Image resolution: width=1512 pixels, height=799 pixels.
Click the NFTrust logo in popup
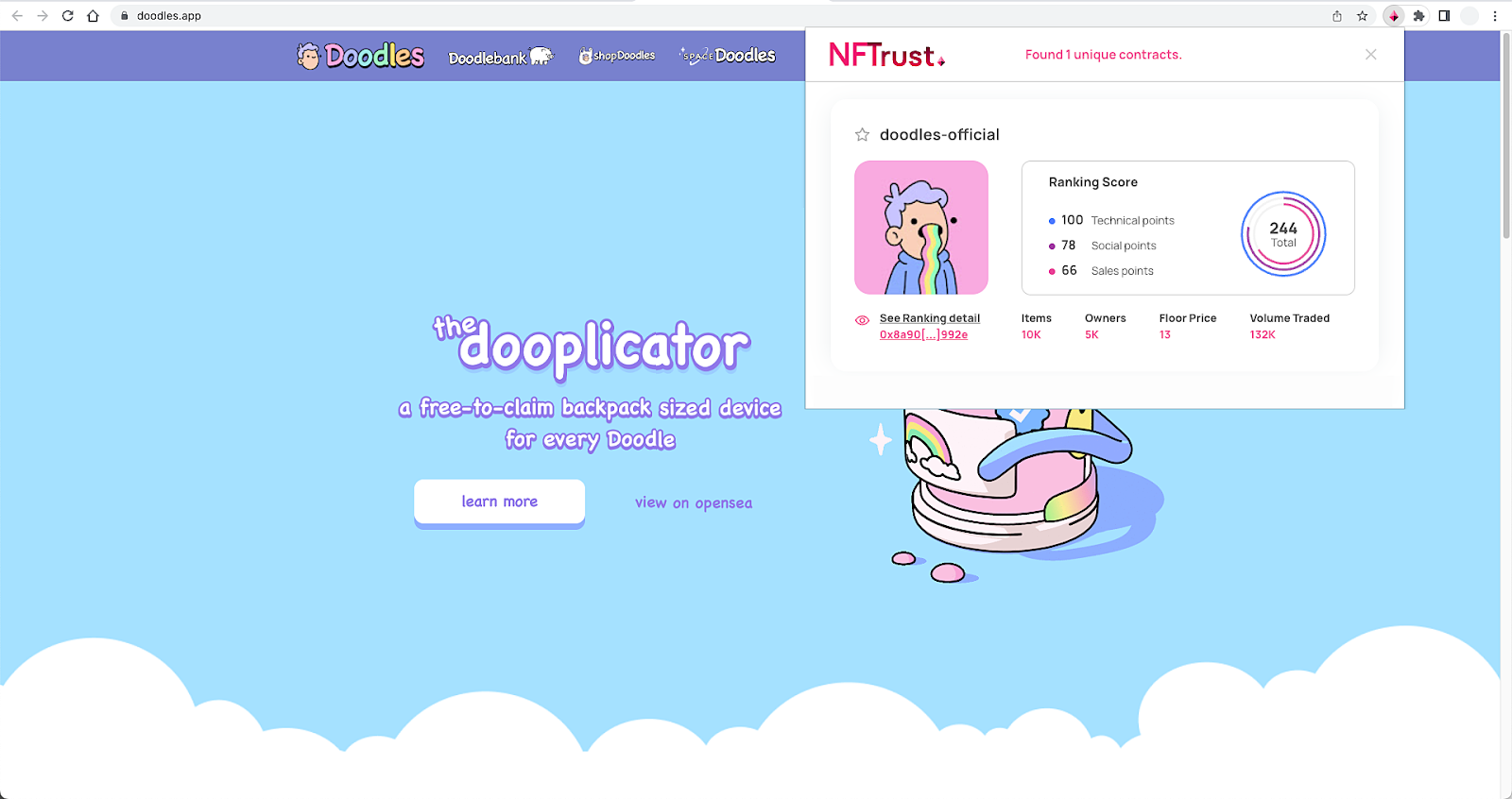tap(886, 55)
